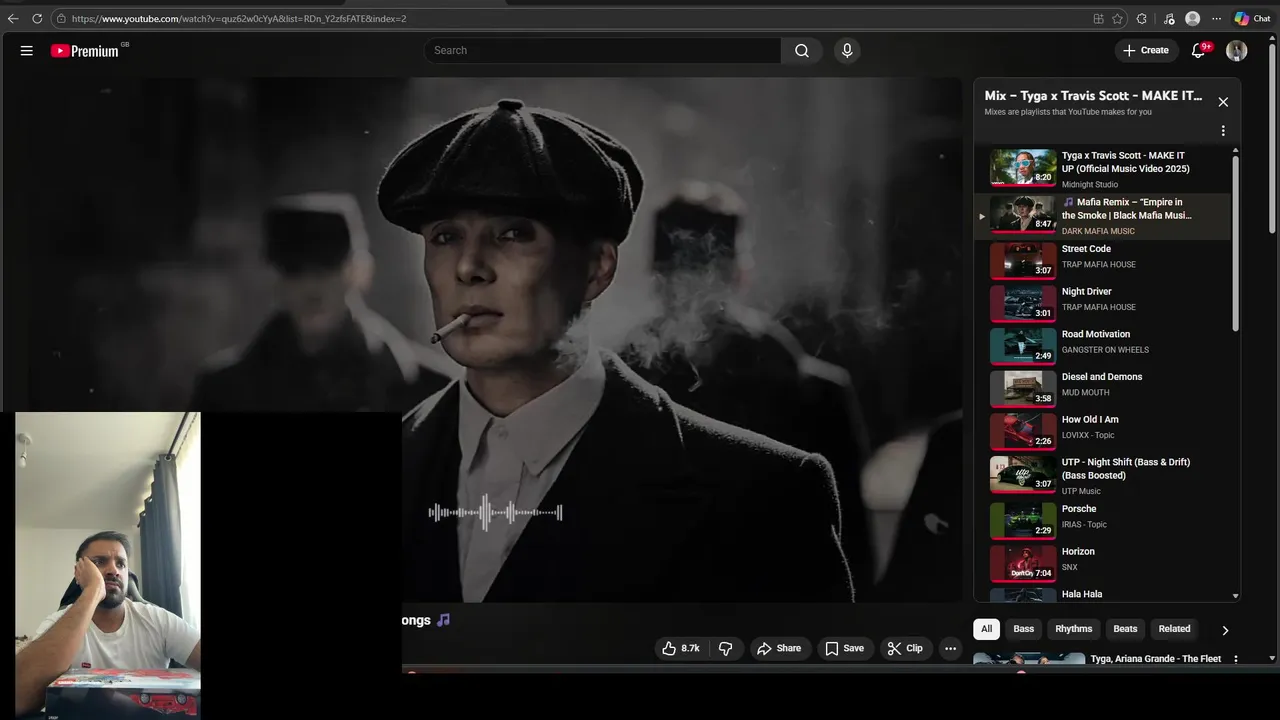Viewport: 1280px width, 720px height.
Task: Dislike the video with thumbs down
Action: [726, 648]
